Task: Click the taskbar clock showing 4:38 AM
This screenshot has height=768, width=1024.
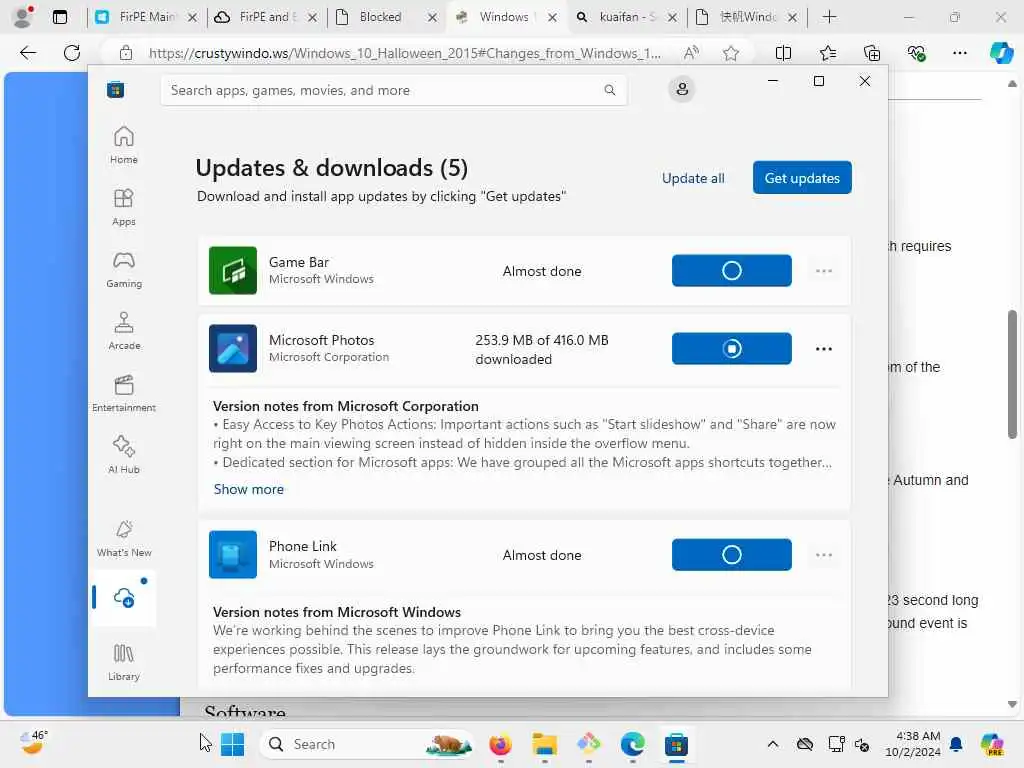Action: pyautogui.click(x=912, y=744)
